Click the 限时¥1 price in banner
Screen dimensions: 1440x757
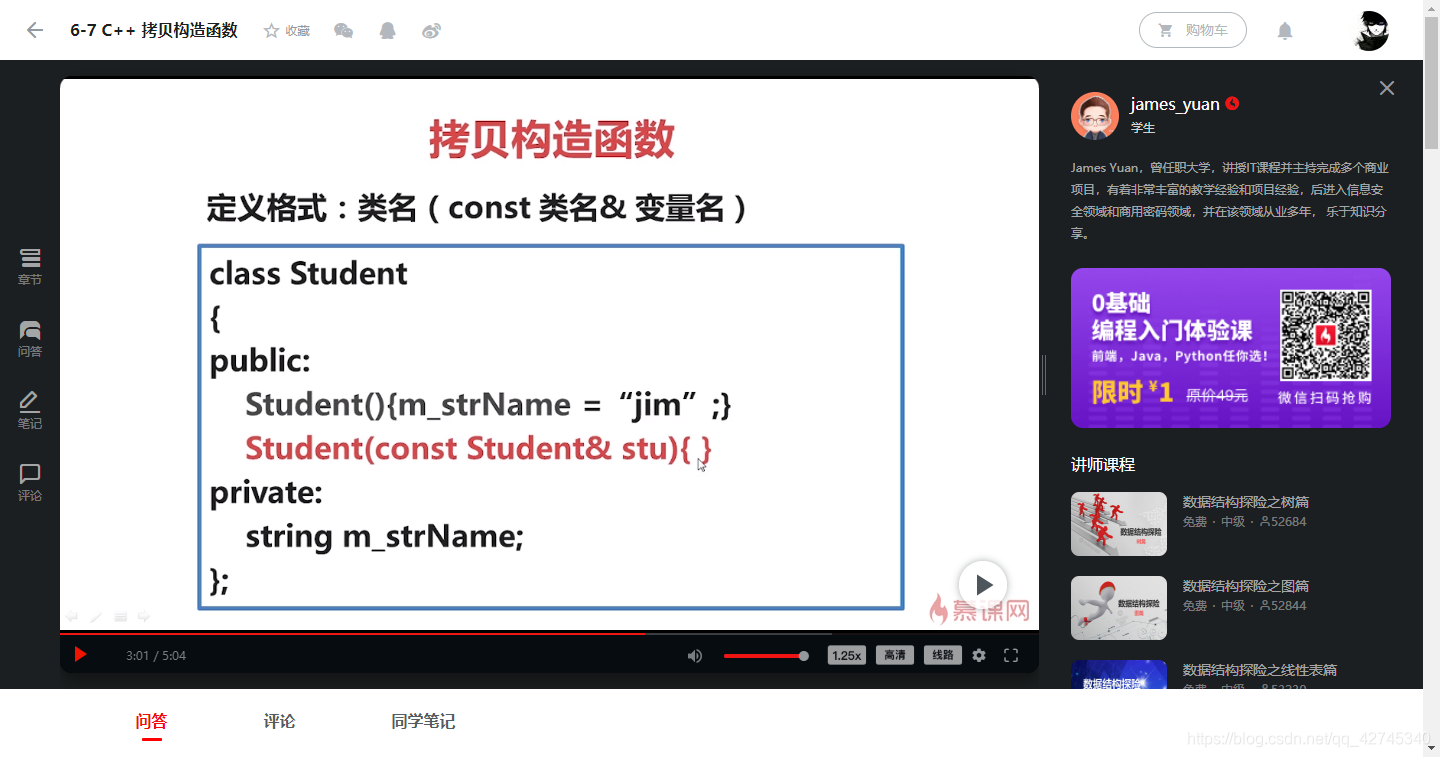pos(1132,392)
